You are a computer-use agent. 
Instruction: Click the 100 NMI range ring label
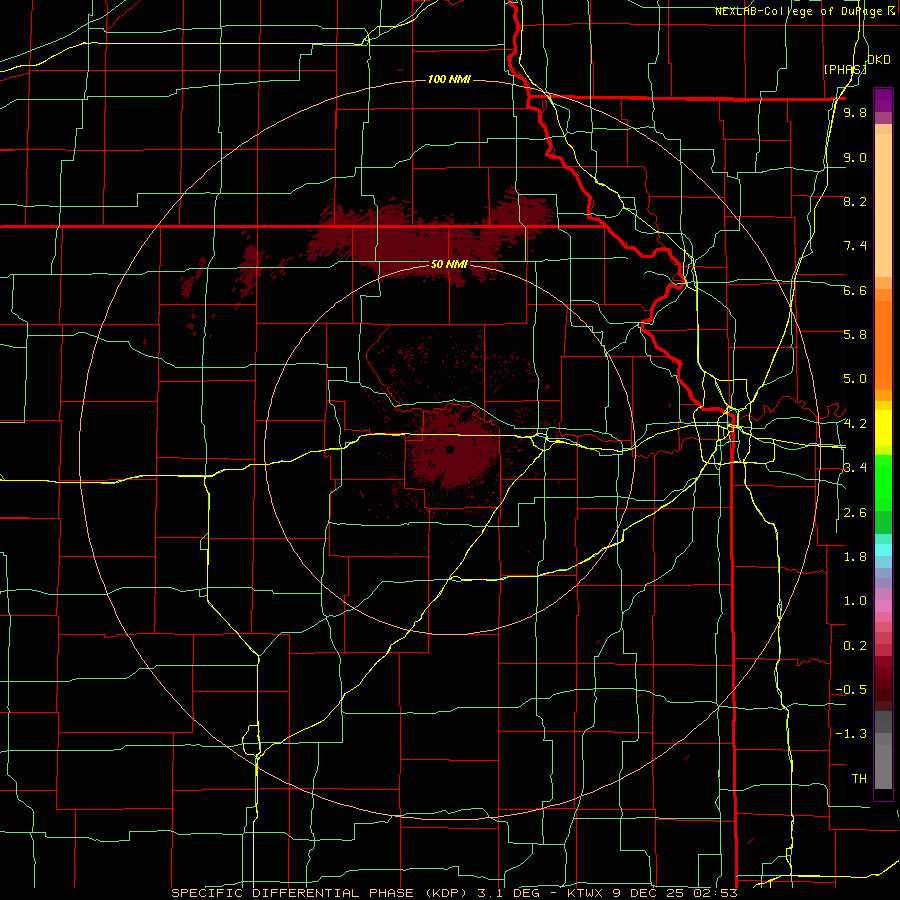(x=449, y=79)
